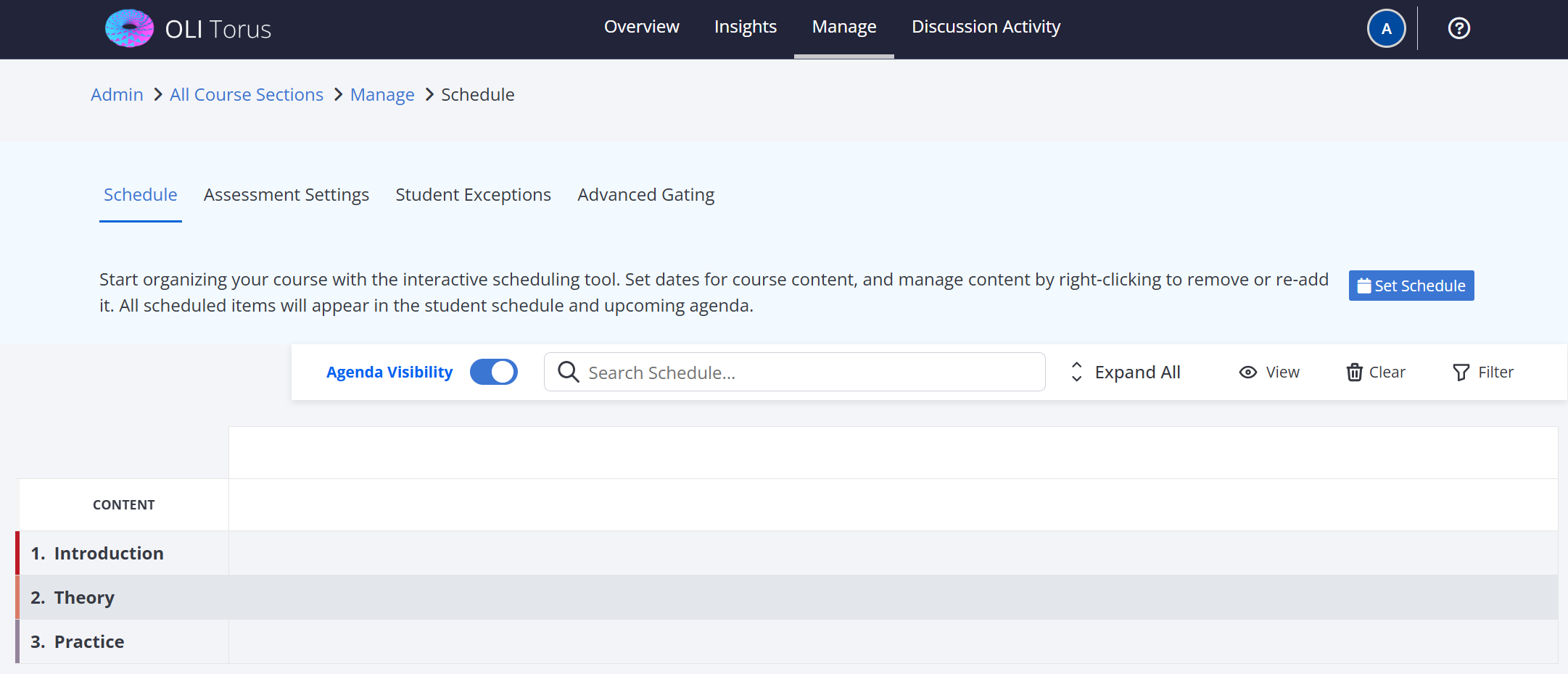Click the OLI Torus logo icon
The width and height of the screenshot is (1568, 674).
click(129, 28)
